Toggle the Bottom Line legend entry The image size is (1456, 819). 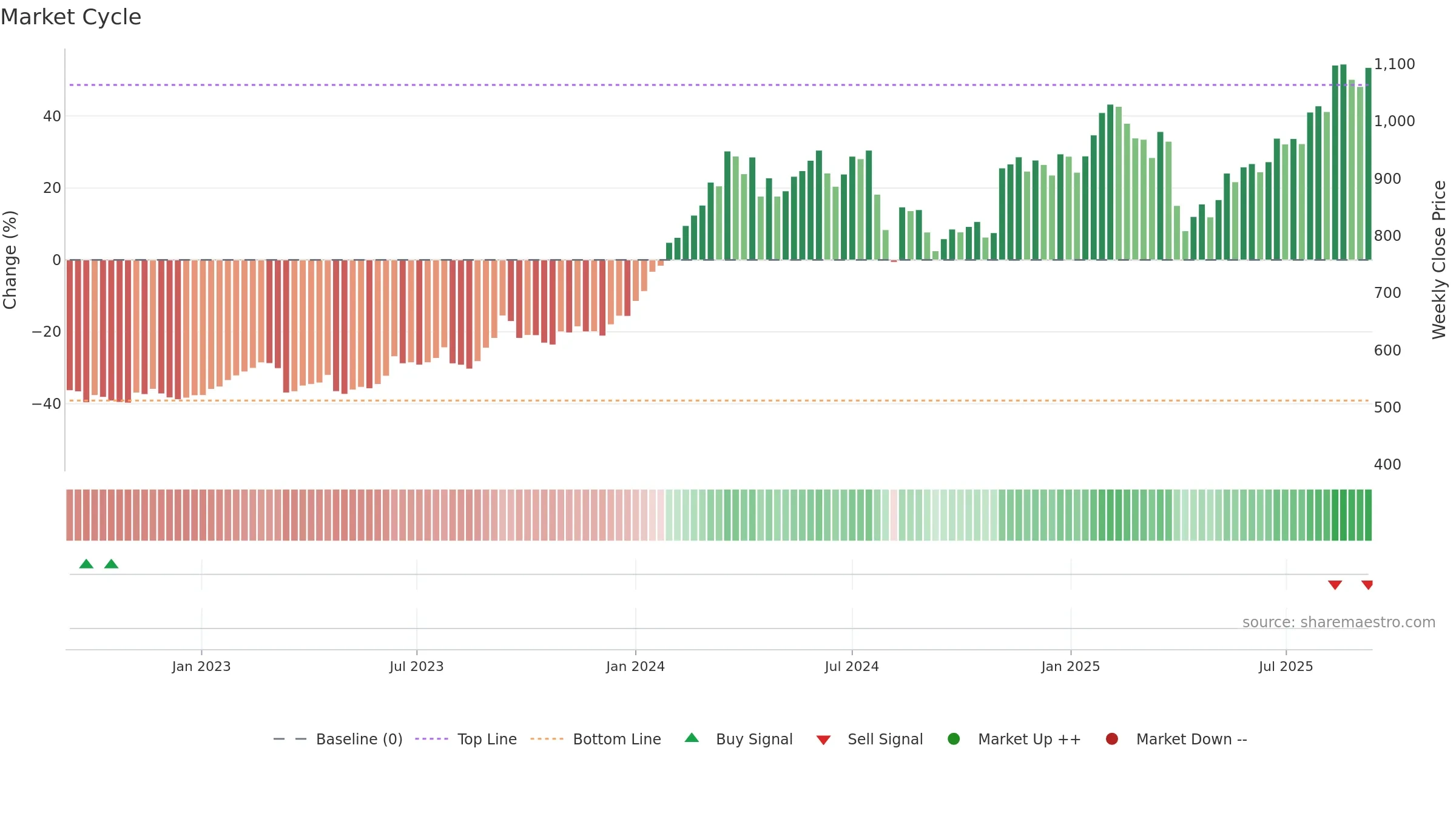point(596,739)
